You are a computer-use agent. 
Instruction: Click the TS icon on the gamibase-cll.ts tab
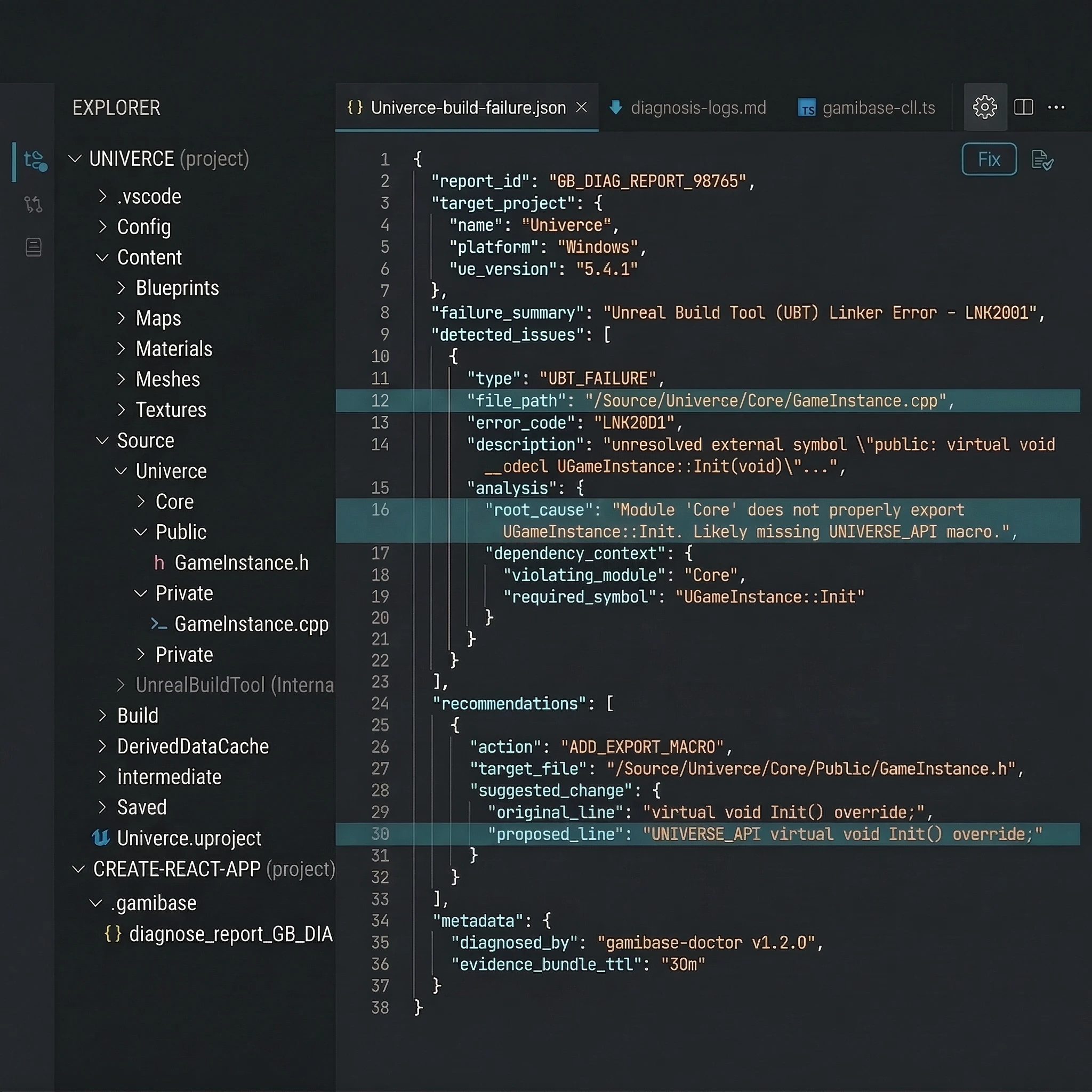[807, 107]
